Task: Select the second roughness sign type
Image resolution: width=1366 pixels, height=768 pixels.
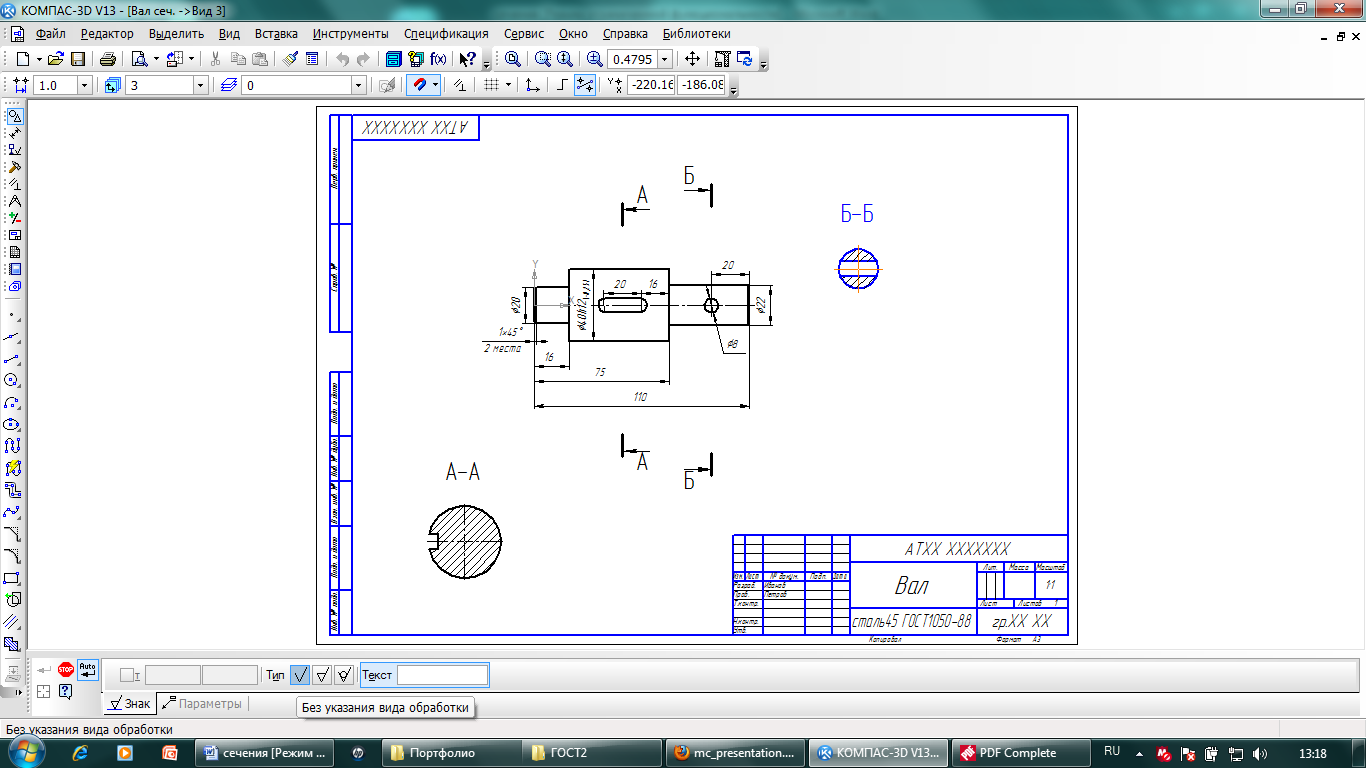Action: tap(323, 675)
